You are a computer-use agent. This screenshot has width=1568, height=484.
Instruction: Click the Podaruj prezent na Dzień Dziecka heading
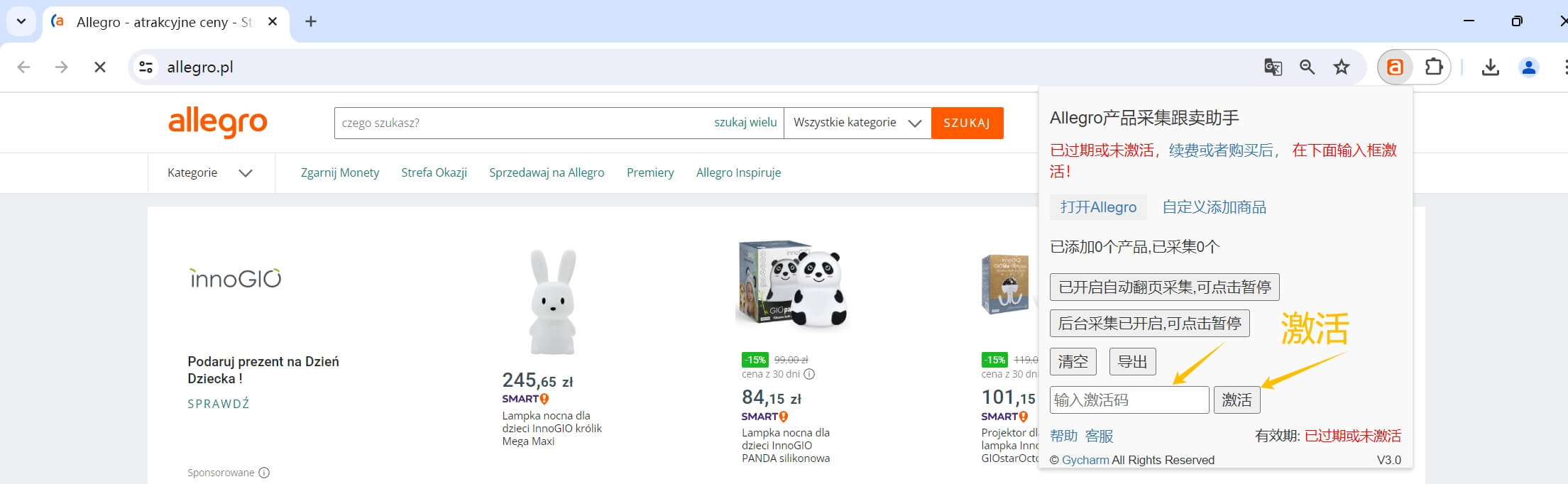pyautogui.click(x=263, y=370)
